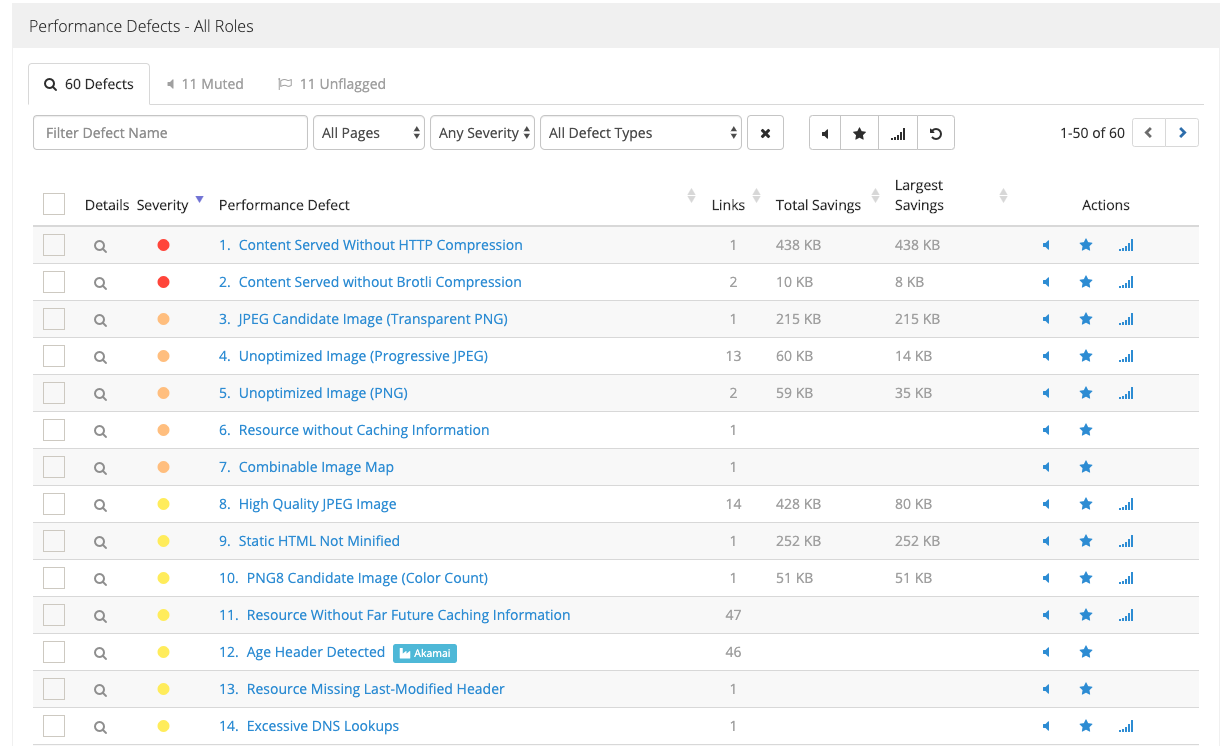The width and height of the screenshot is (1222, 746).
Task: Open details magnifier for Static HTML Not Minified
Action: [x=100, y=542]
